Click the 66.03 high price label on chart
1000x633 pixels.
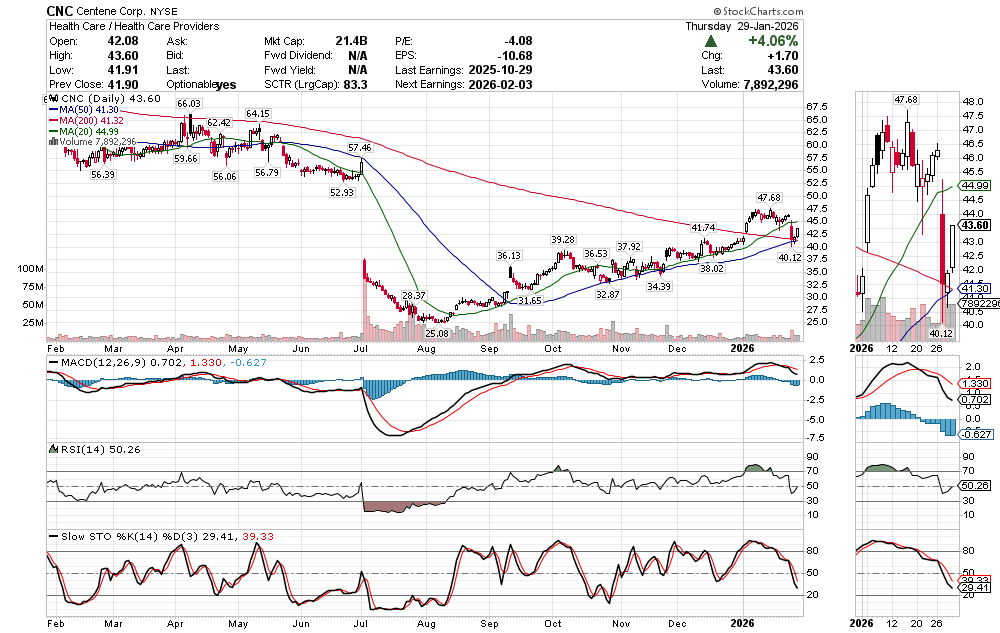coord(189,104)
